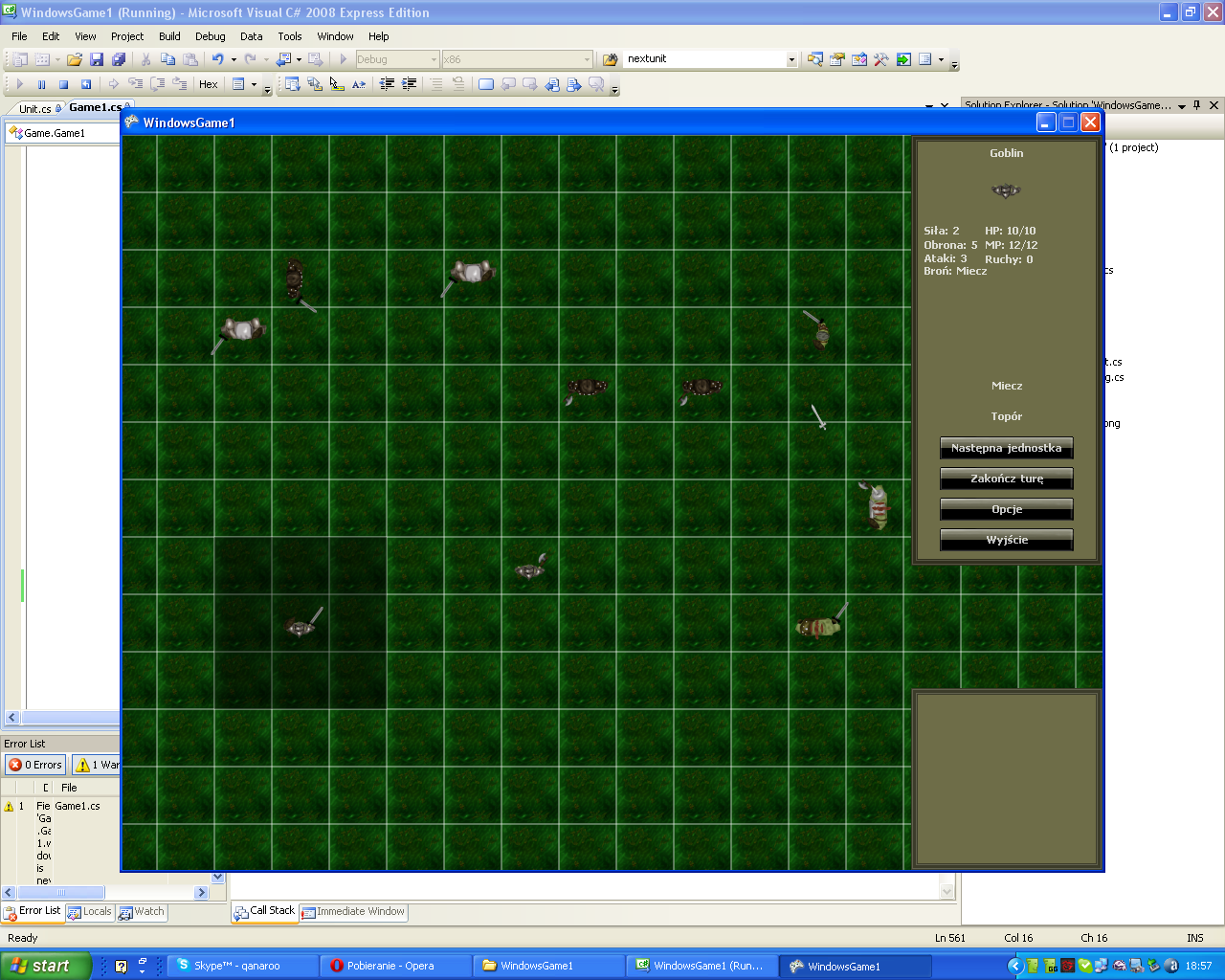Open the Solution Explorer window position dropdown
Screen dimensions: 1225x980
tap(1182, 105)
